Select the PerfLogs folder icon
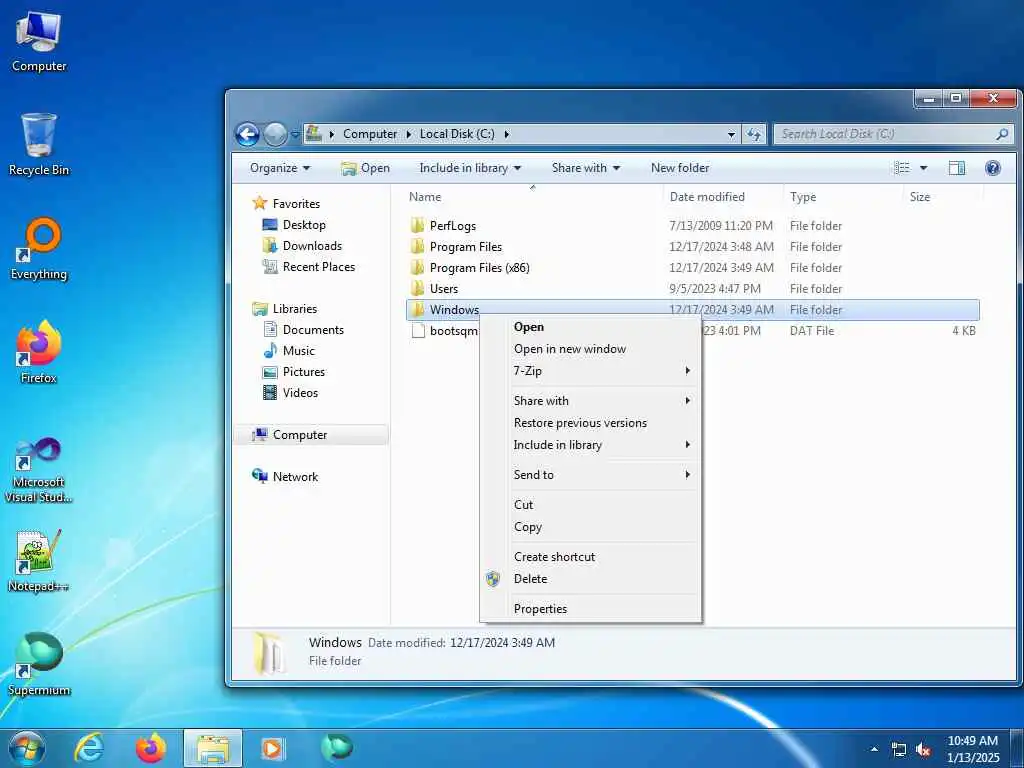1024x768 pixels. point(418,226)
